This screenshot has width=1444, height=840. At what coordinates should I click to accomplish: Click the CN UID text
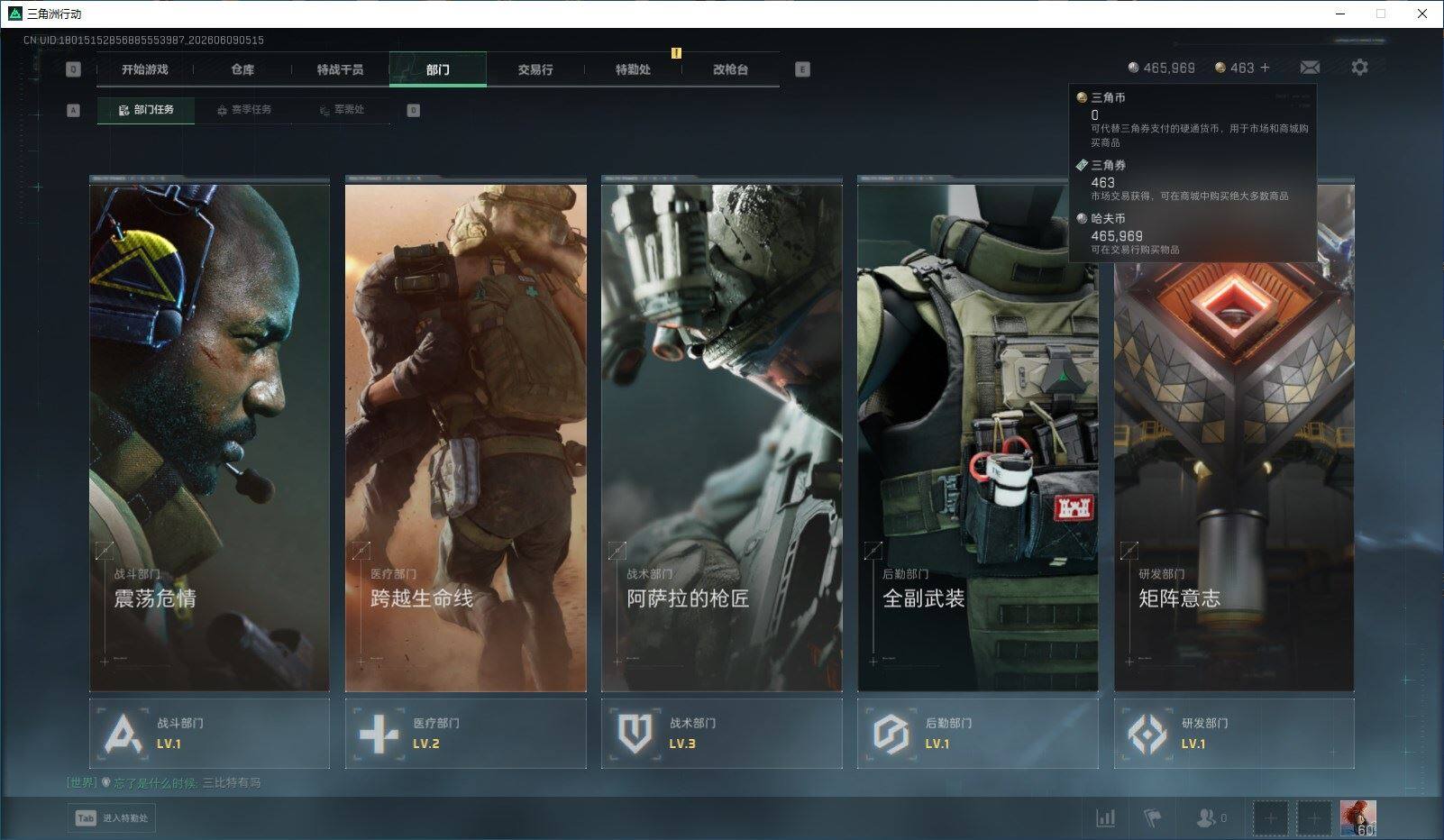coord(143,40)
